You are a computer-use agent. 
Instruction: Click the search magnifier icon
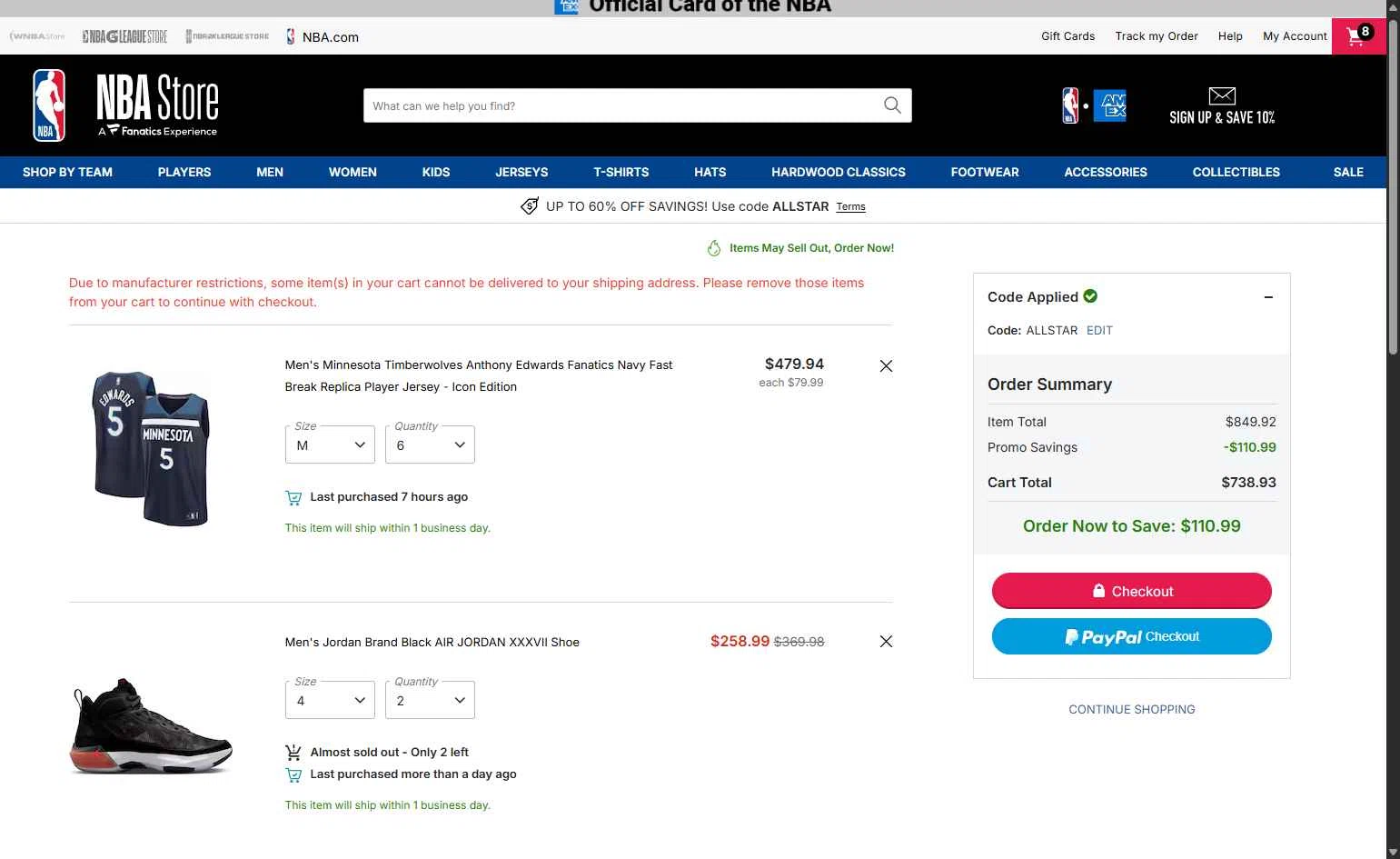[892, 105]
